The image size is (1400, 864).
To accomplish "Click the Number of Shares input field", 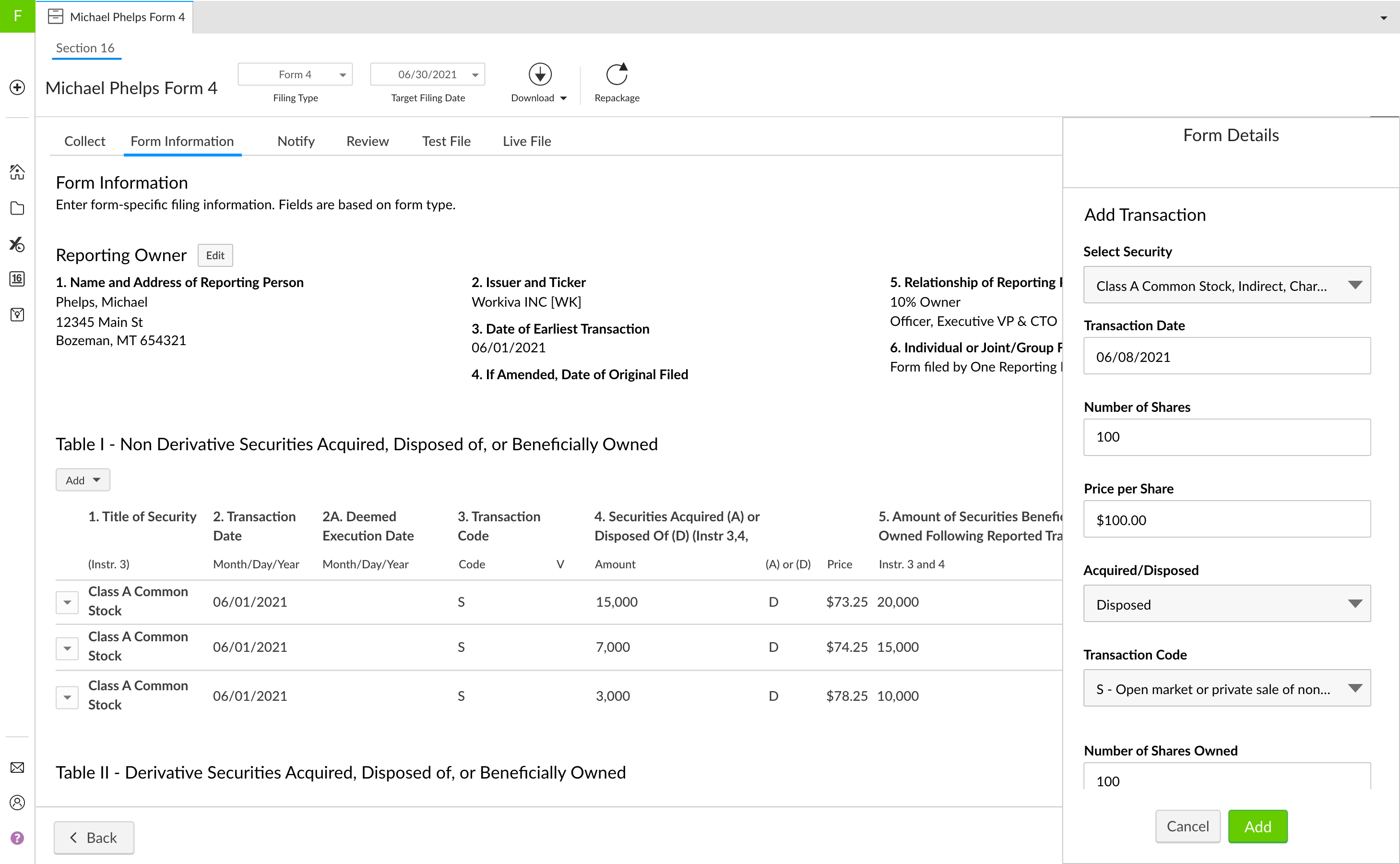I will (x=1227, y=437).
